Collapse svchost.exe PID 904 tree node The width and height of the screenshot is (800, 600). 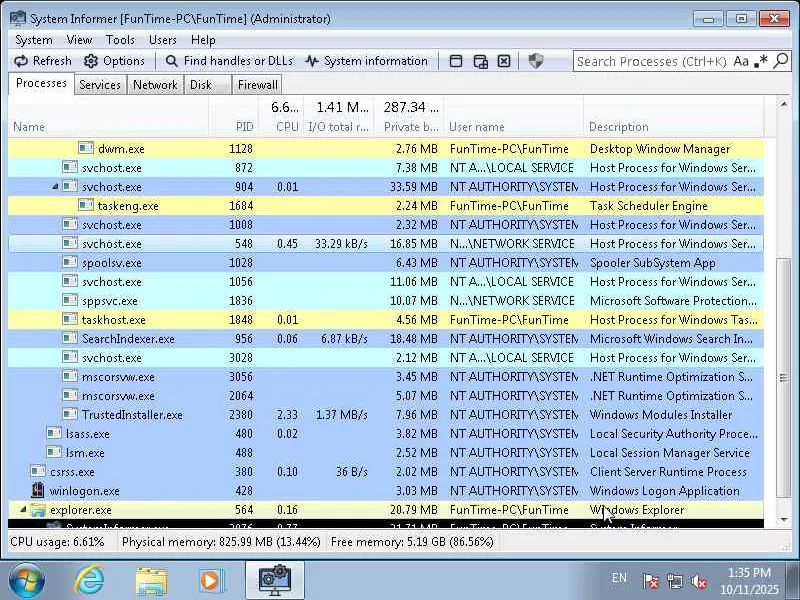coord(55,187)
